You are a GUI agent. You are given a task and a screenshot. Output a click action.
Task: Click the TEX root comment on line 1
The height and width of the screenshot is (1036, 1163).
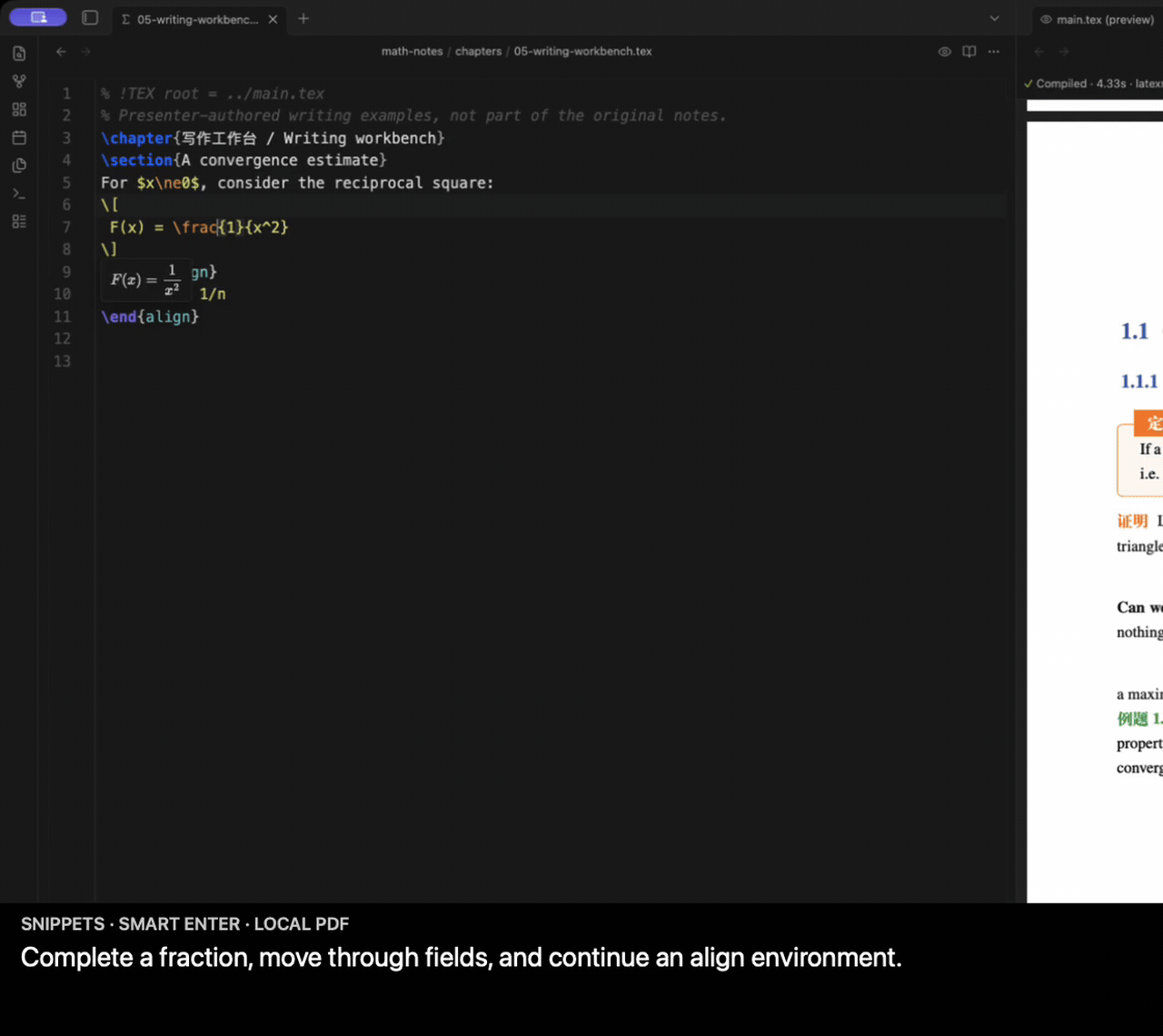click(x=213, y=94)
